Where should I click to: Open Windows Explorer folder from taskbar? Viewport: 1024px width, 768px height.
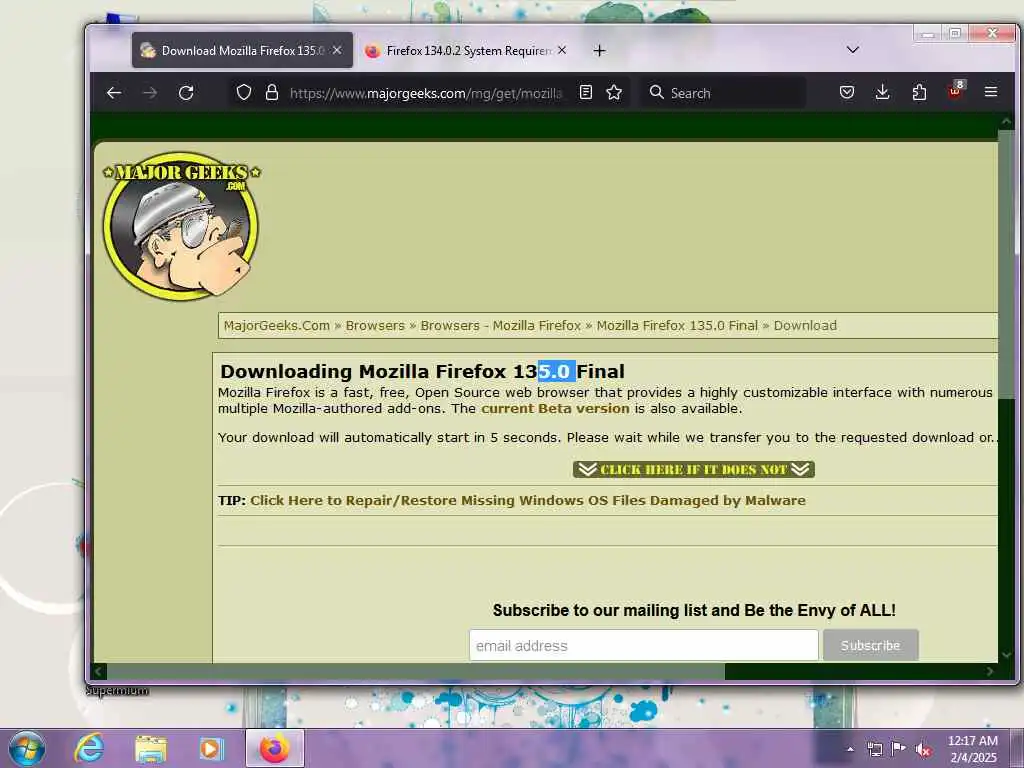[x=150, y=749]
